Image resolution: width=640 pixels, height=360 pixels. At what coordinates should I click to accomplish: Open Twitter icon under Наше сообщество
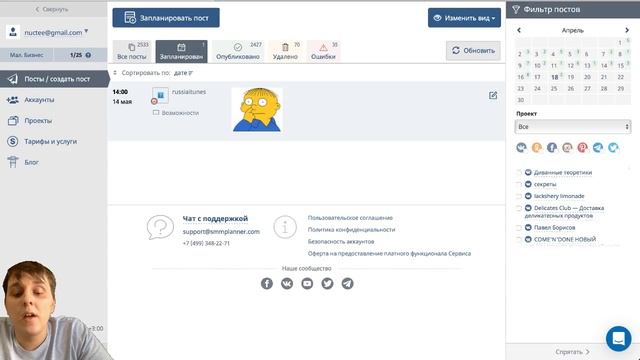tap(327, 283)
